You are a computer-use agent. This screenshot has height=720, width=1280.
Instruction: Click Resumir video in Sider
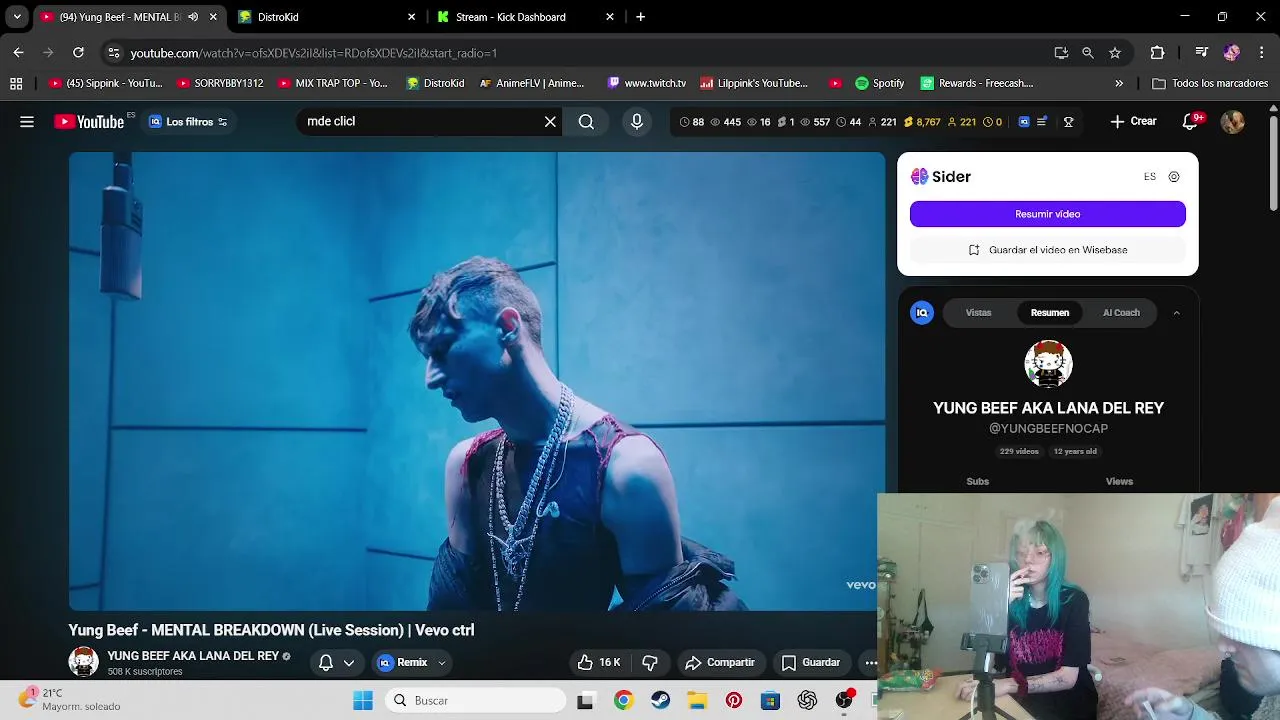click(1047, 214)
